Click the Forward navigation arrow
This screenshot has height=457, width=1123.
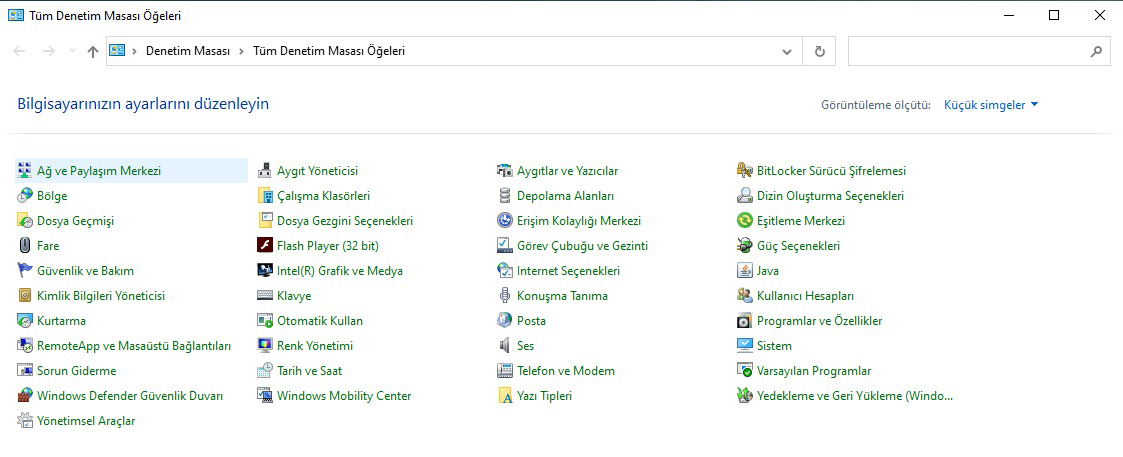click(x=49, y=52)
